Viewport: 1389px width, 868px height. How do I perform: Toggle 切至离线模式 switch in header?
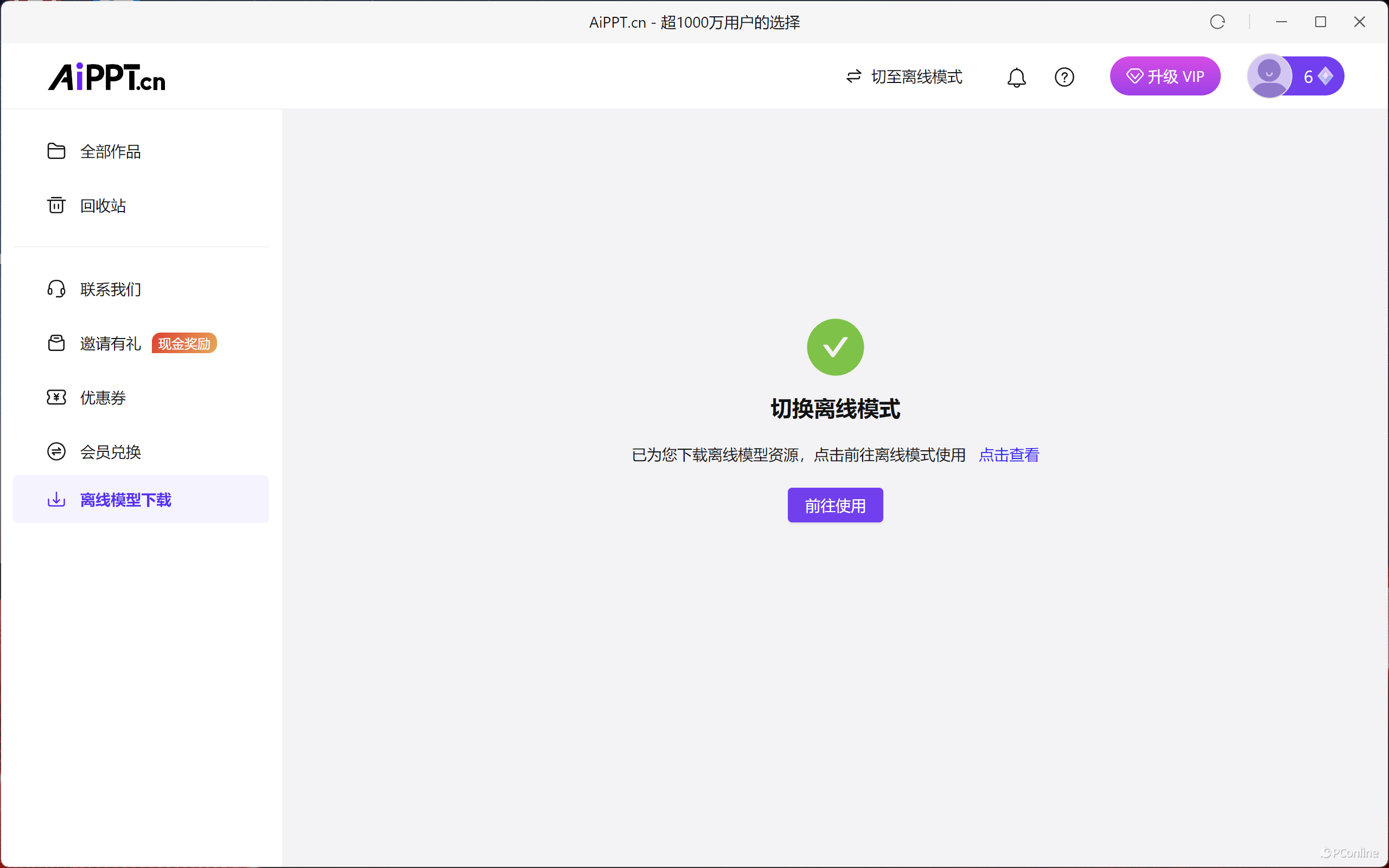904,77
